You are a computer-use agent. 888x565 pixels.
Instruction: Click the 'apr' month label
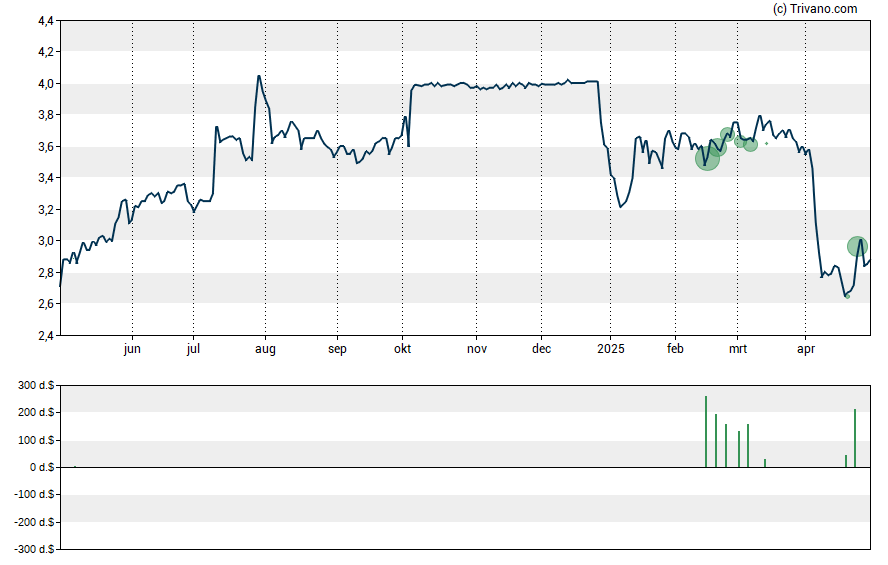pyautogui.click(x=806, y=349)
